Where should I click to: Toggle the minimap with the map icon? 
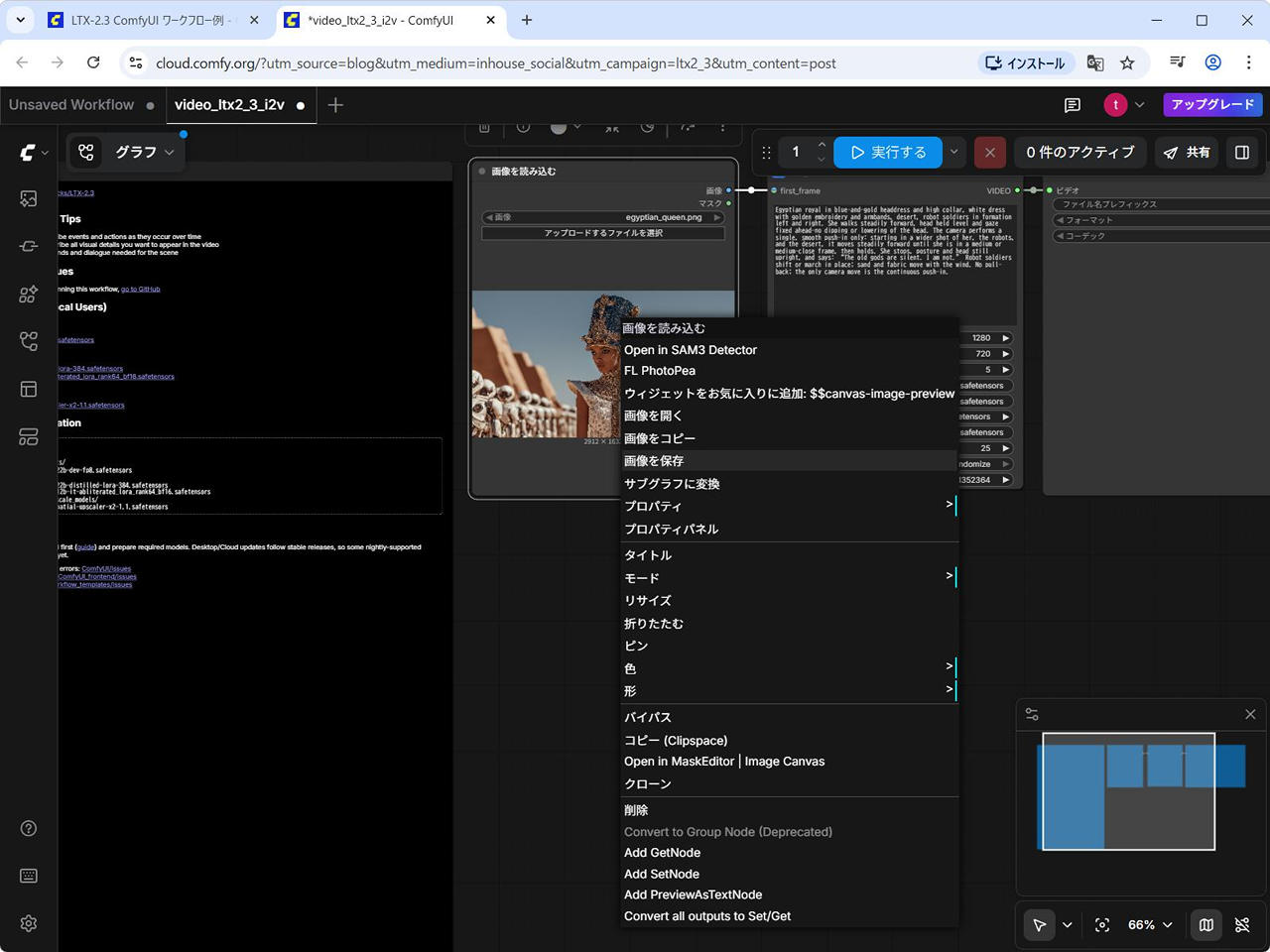pyautogui.click(x=1206, y=925)
